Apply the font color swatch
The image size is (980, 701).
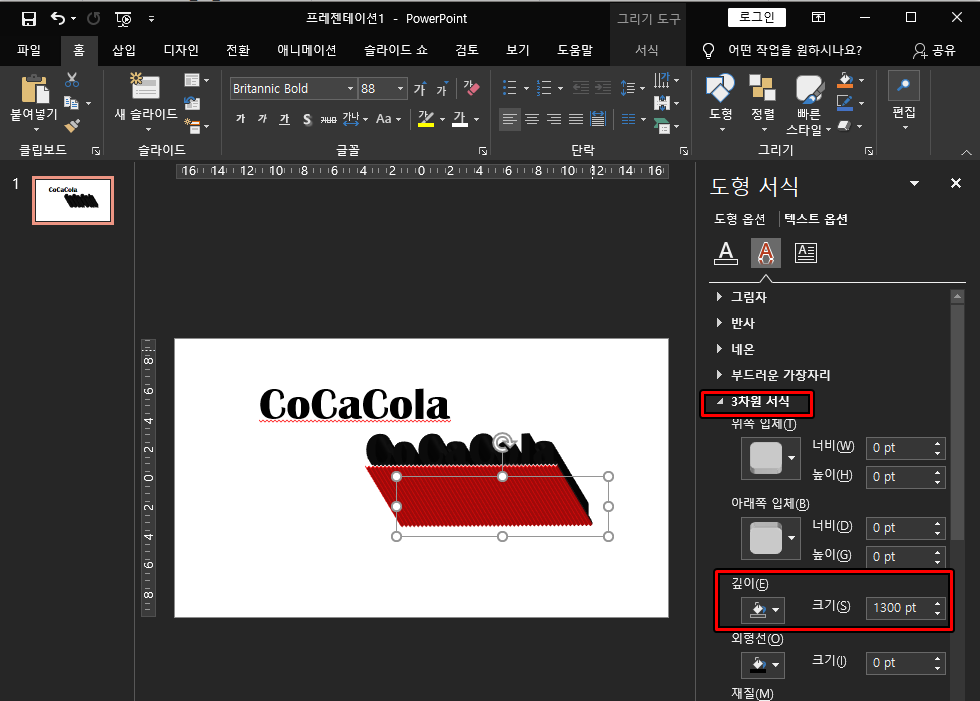[x=460, y=119]
